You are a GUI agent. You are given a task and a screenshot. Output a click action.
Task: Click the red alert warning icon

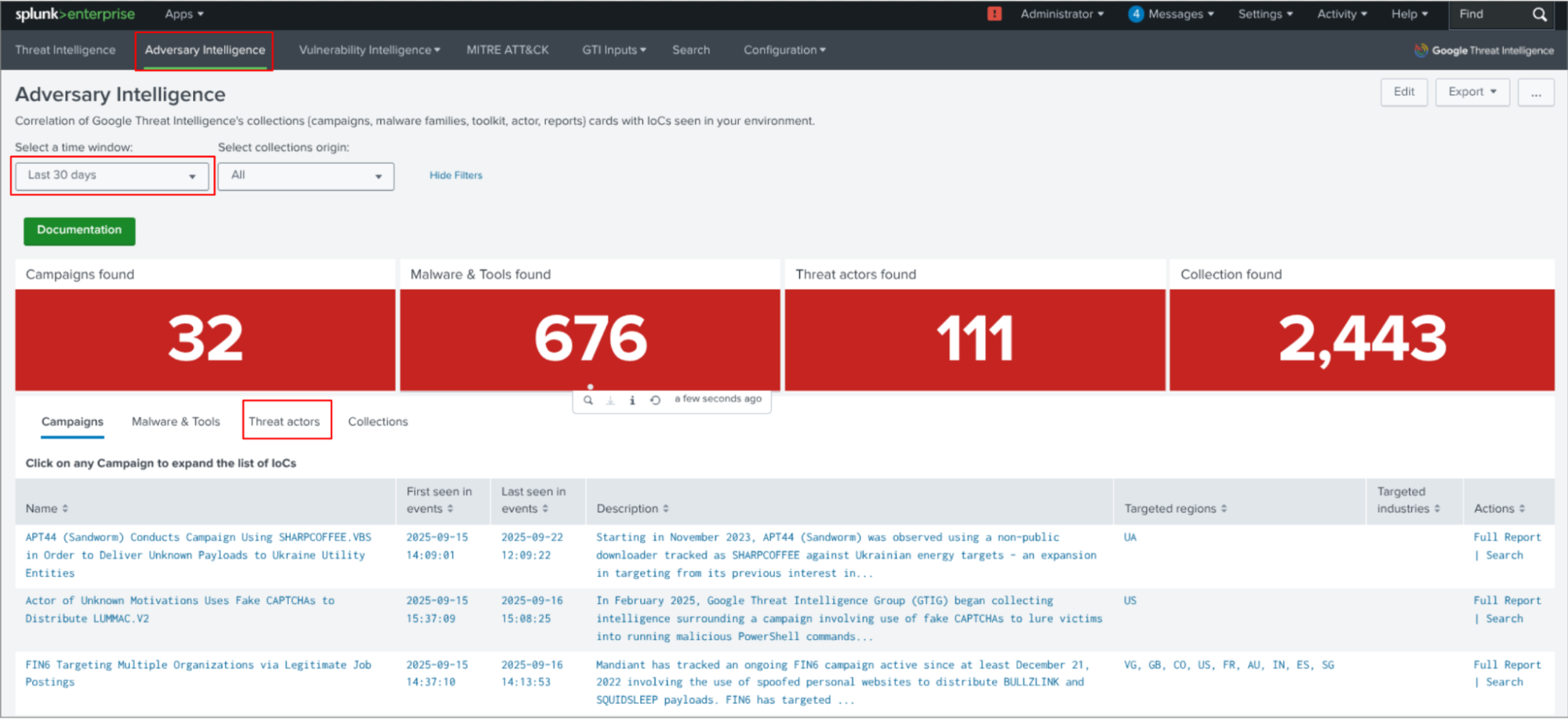coord(994,14)
